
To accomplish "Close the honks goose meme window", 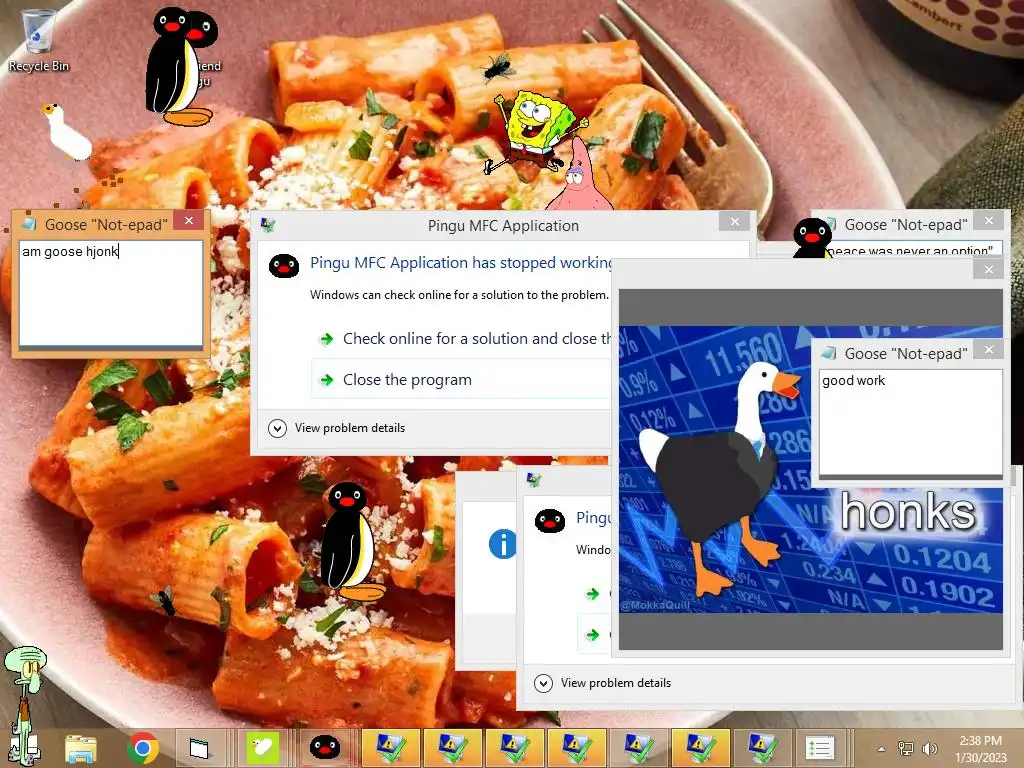I will click(x=989, y=269).
